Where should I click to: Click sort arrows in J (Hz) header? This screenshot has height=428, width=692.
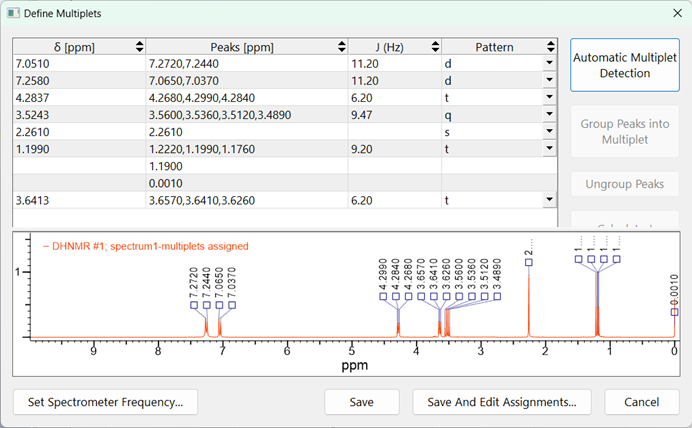[433, 47]
